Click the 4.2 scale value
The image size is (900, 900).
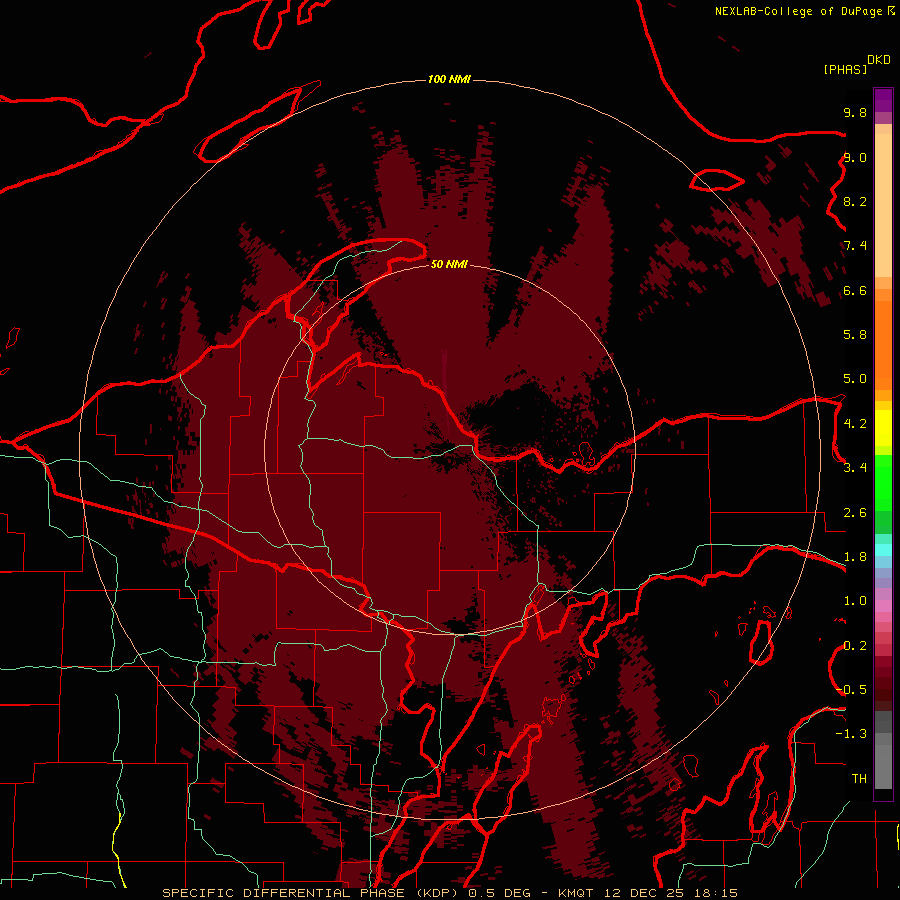[855, 424]
